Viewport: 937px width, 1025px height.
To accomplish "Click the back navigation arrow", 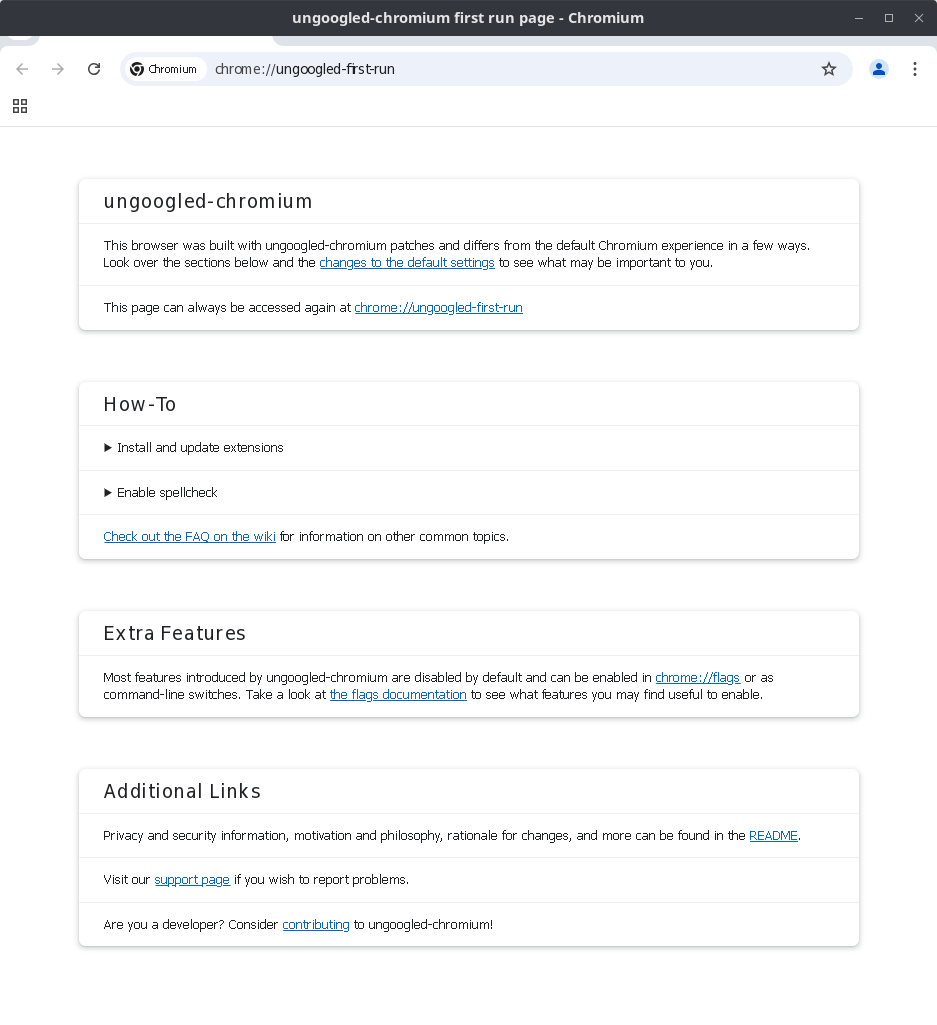I will (x=22, y=69).
